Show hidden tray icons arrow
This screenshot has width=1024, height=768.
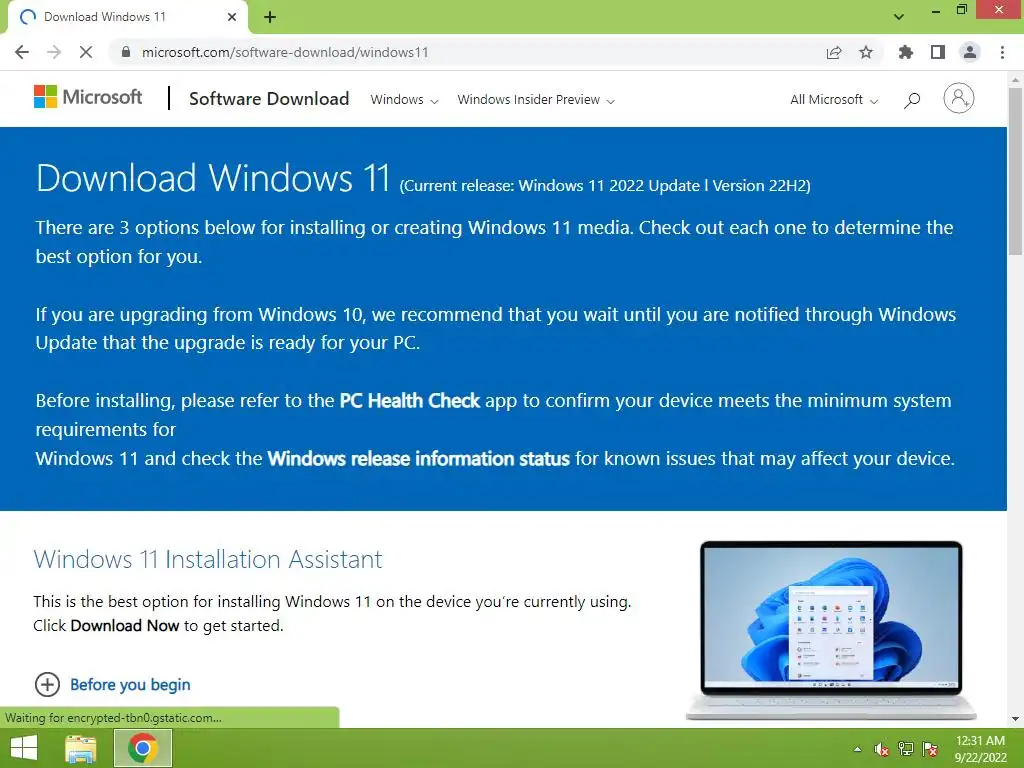click(x=857, y=749)
